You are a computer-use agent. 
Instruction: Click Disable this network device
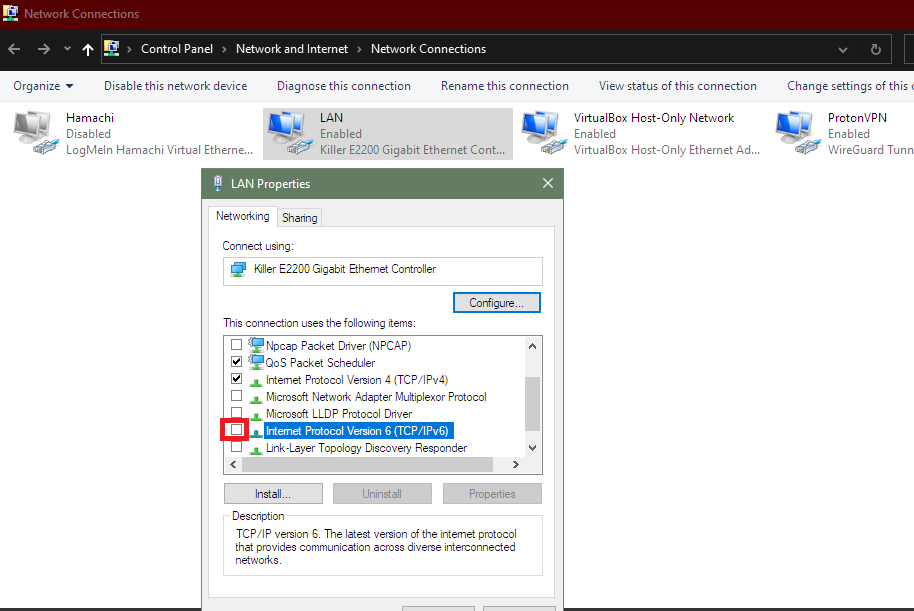point(175,86)
